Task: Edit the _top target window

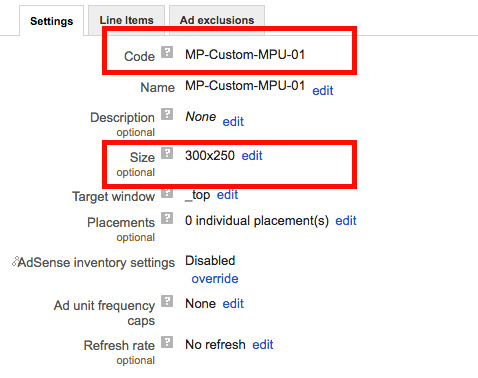Action: [227, 194]
